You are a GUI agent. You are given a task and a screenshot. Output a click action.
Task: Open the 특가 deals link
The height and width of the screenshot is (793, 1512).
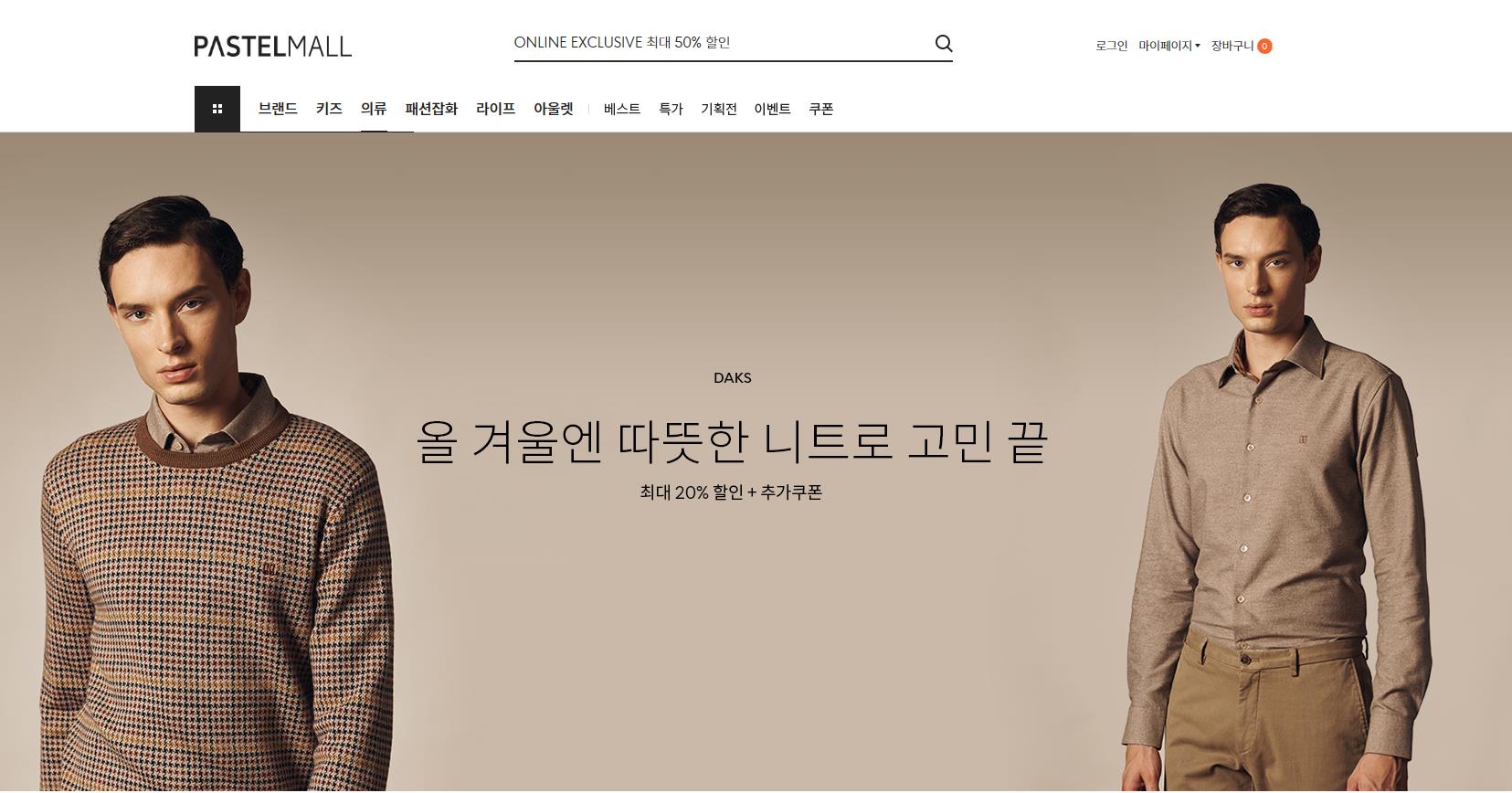[x=671, y=109]
